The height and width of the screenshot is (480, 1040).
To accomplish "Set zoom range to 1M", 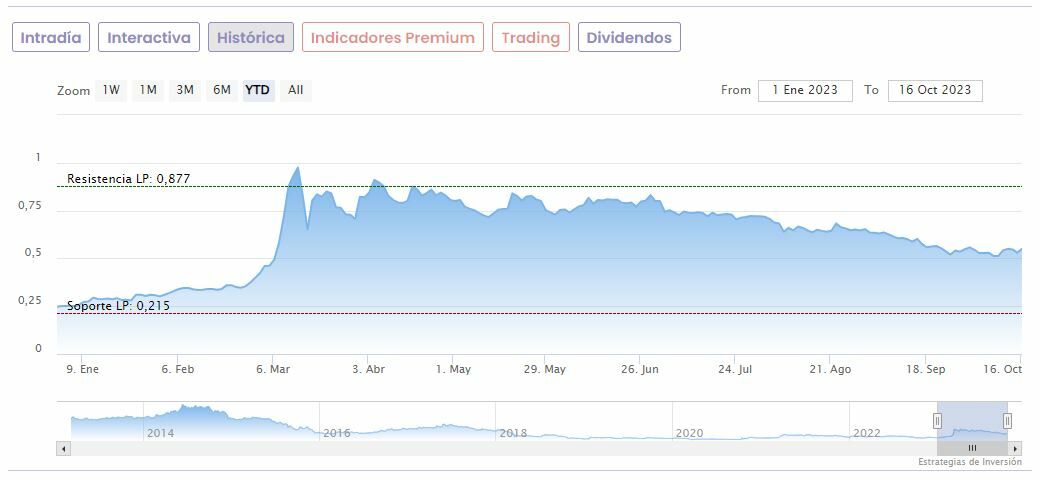I will [x=148, y=90].
